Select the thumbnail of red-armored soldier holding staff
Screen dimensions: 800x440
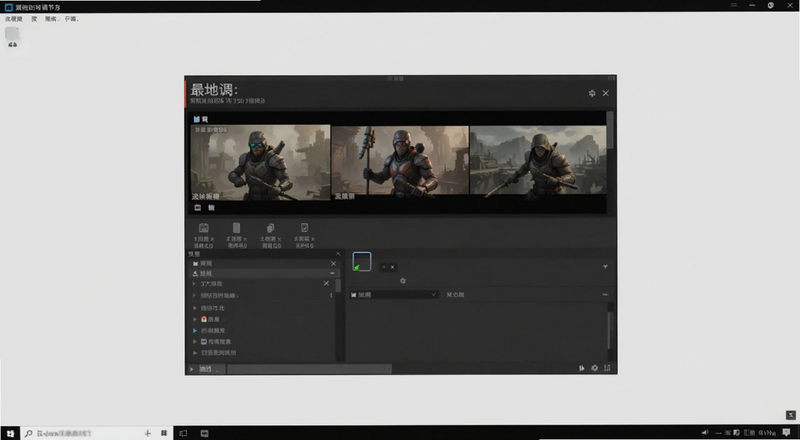click(400, 161)
